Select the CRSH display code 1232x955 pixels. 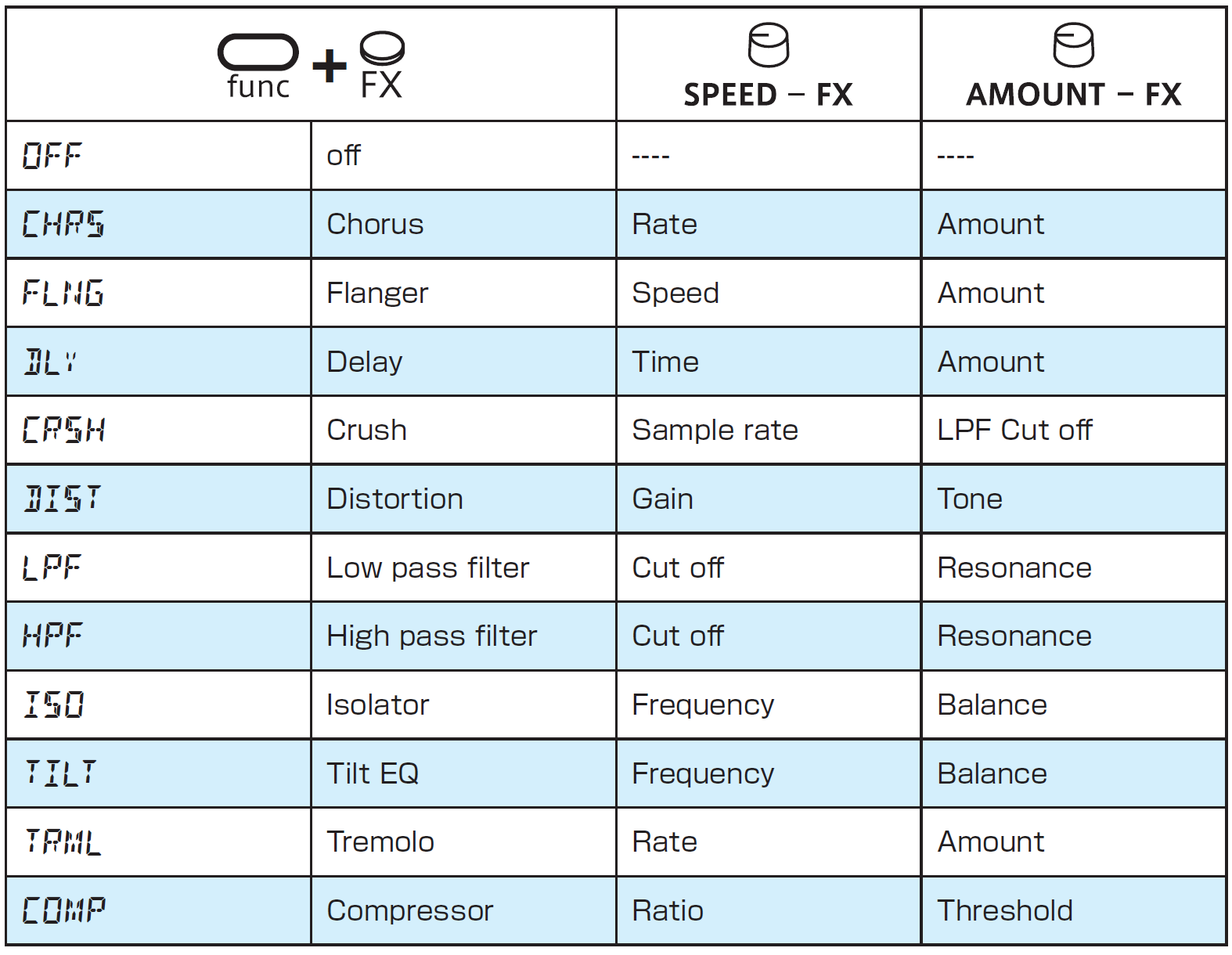coord(63,431)
